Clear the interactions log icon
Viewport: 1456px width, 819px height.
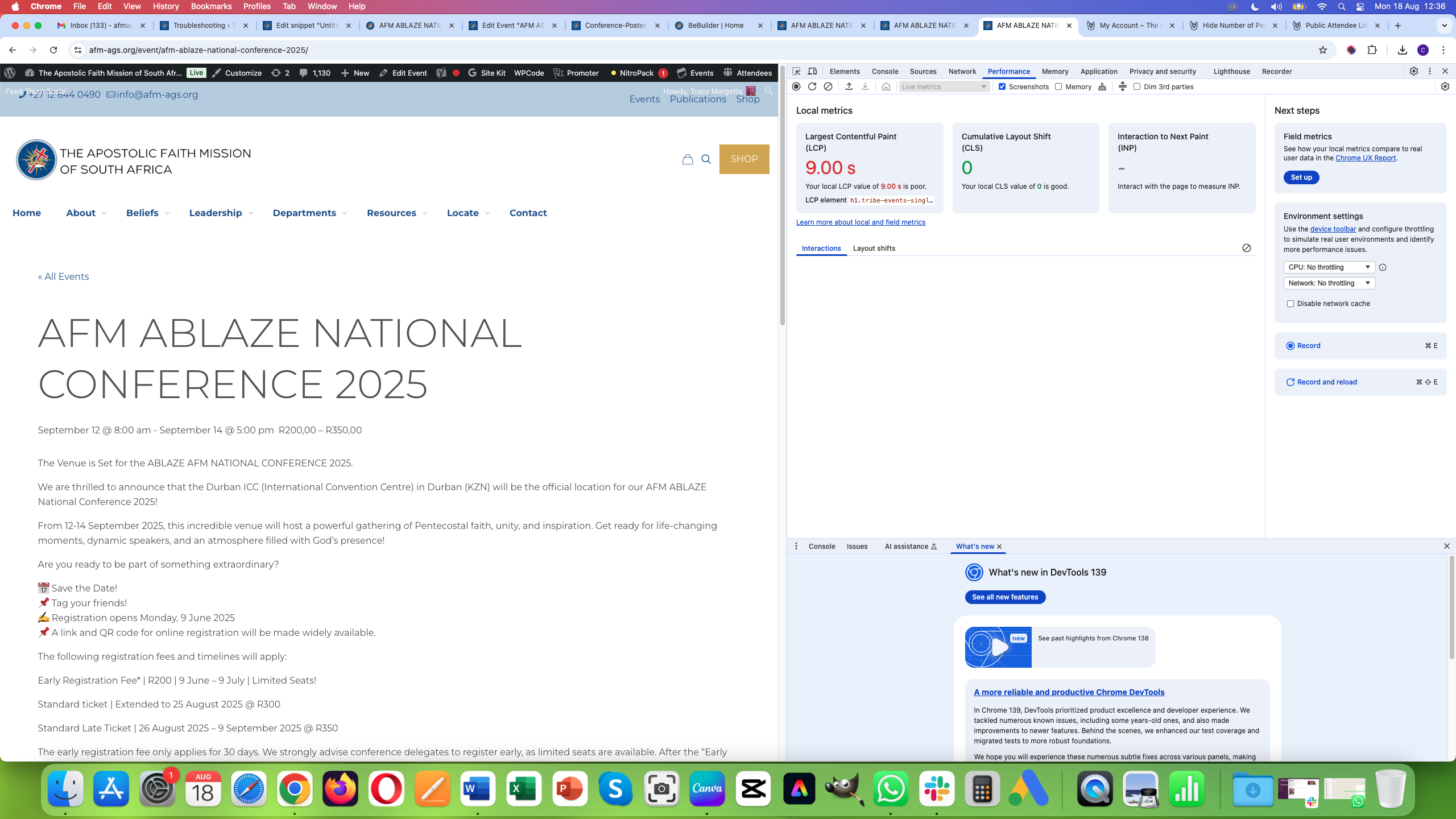pos(1247,248)
